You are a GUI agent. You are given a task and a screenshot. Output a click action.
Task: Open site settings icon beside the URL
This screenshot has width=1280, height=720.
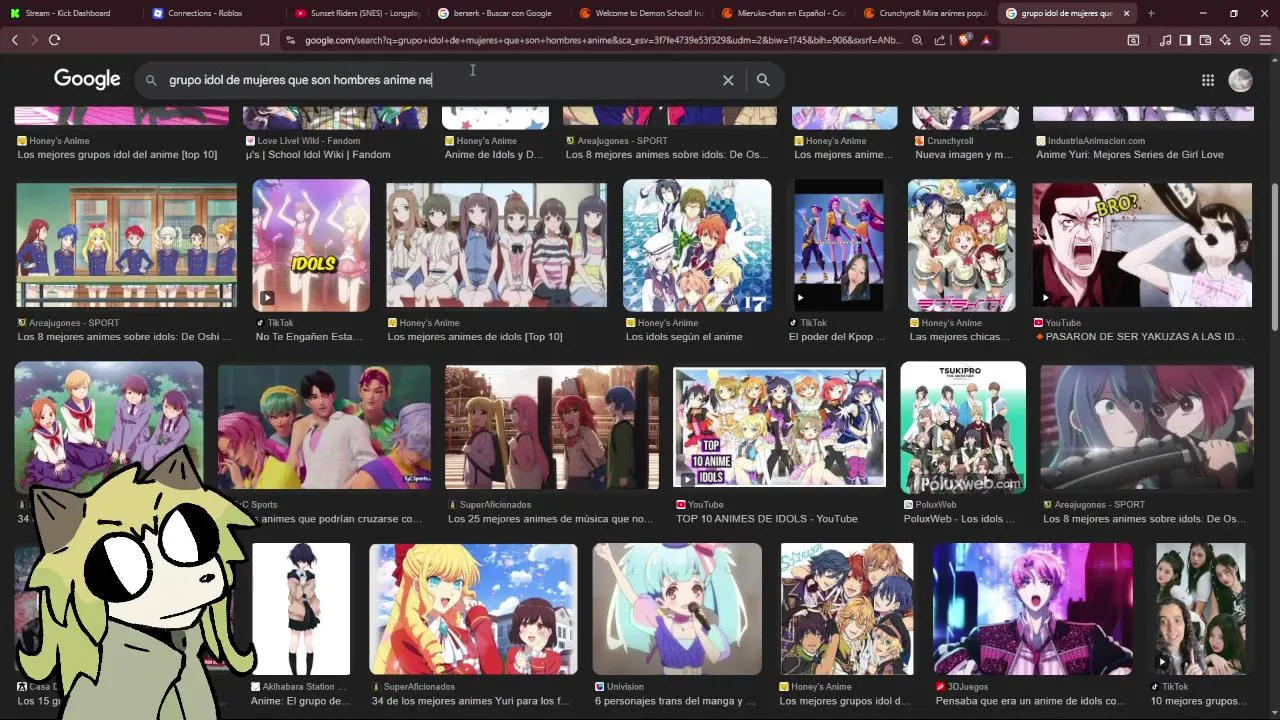pyautogui.click(x=290, y=40)
